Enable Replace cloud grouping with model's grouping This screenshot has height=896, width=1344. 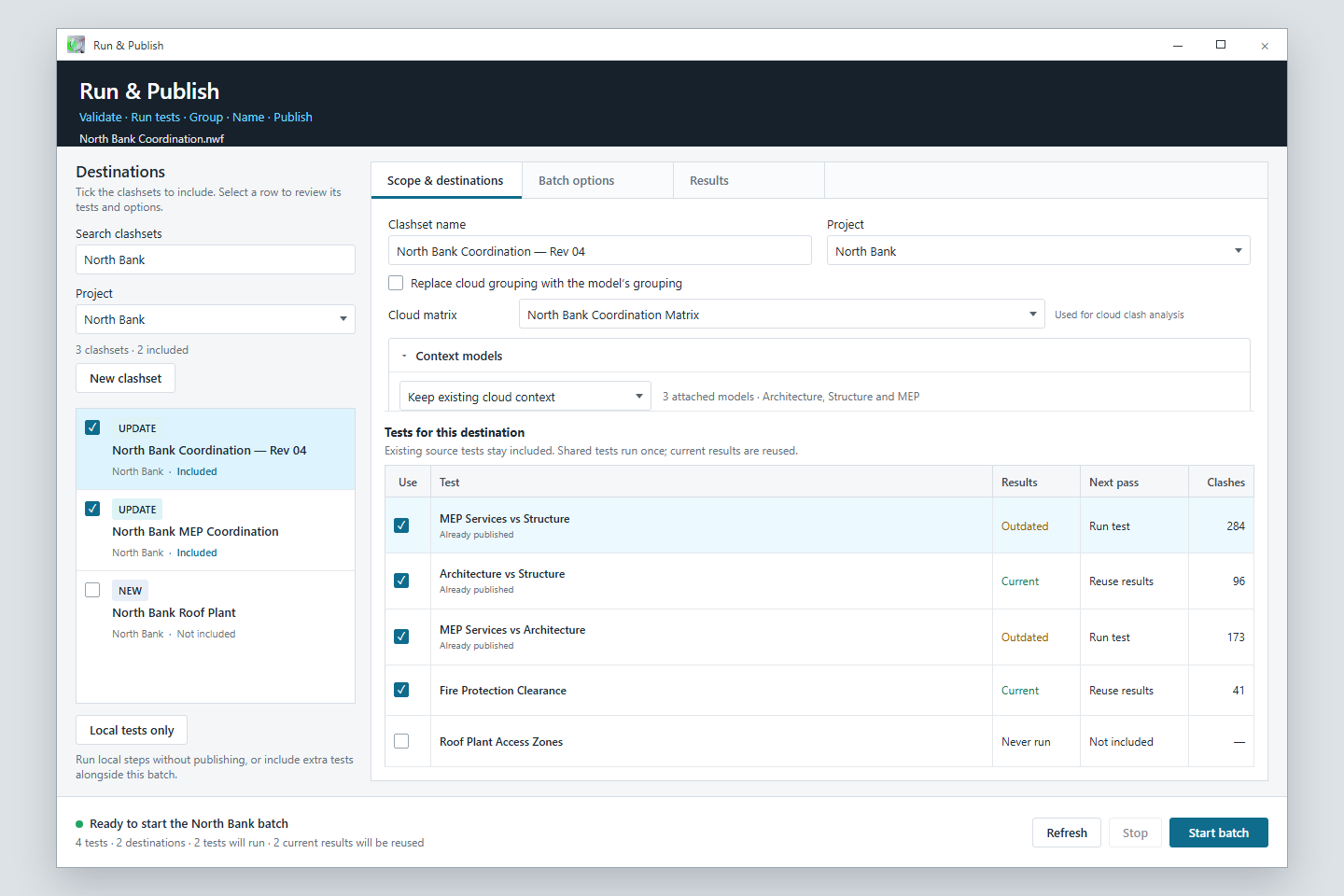[396, 283]
